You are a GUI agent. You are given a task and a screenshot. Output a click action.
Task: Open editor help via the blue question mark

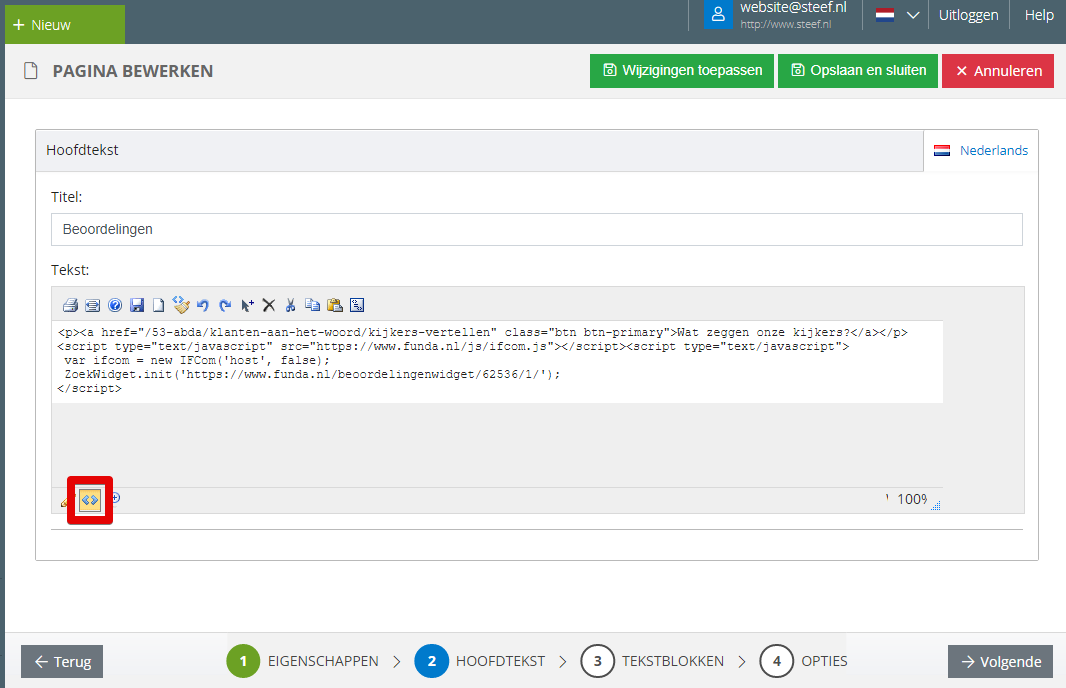click(x=115, y=305)
